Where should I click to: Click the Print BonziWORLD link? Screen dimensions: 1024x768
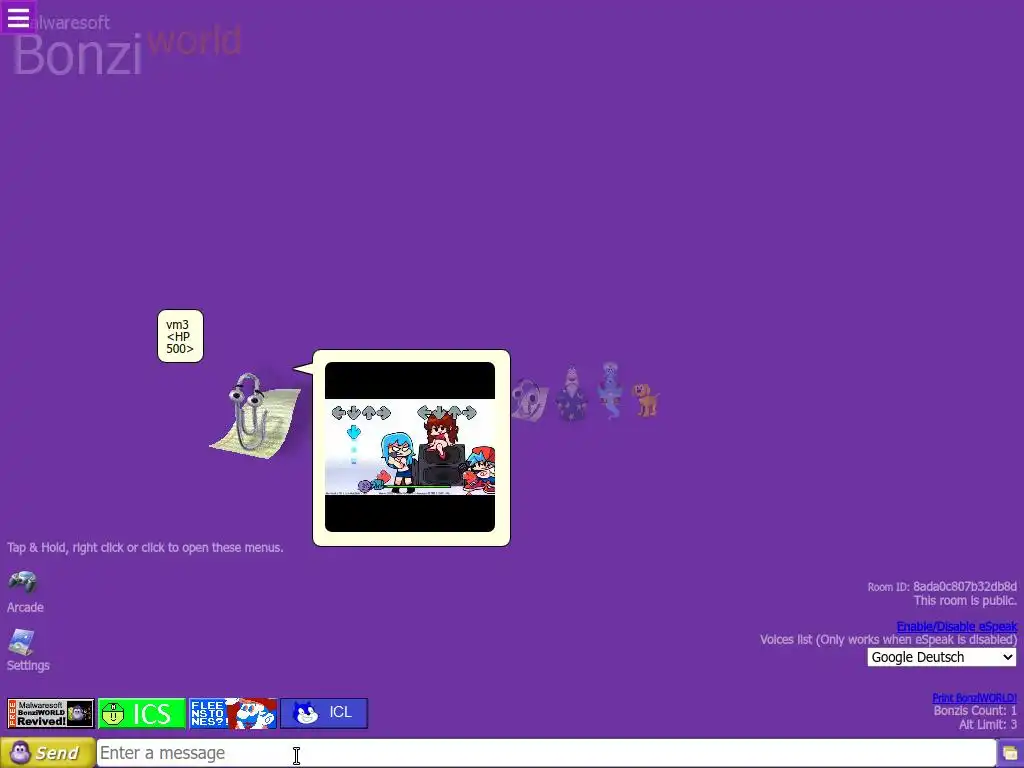click(974, 698)
